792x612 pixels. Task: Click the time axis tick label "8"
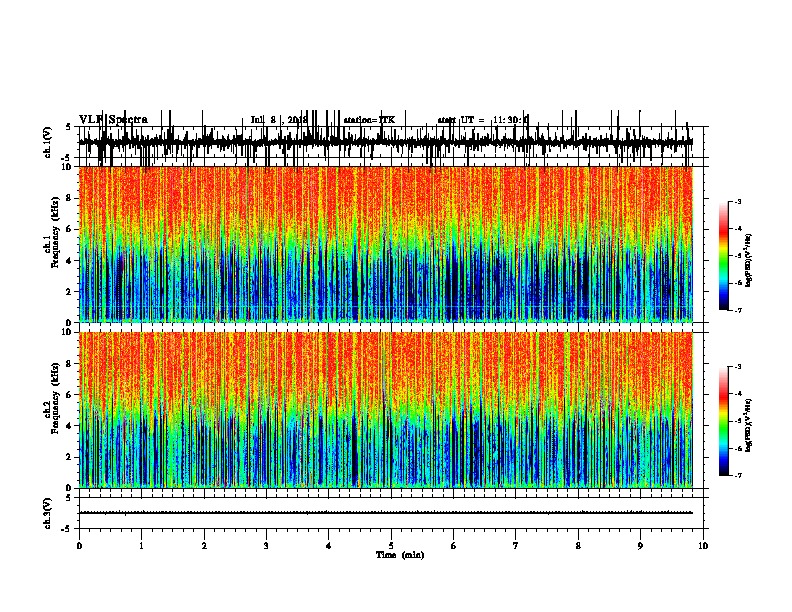578,546
